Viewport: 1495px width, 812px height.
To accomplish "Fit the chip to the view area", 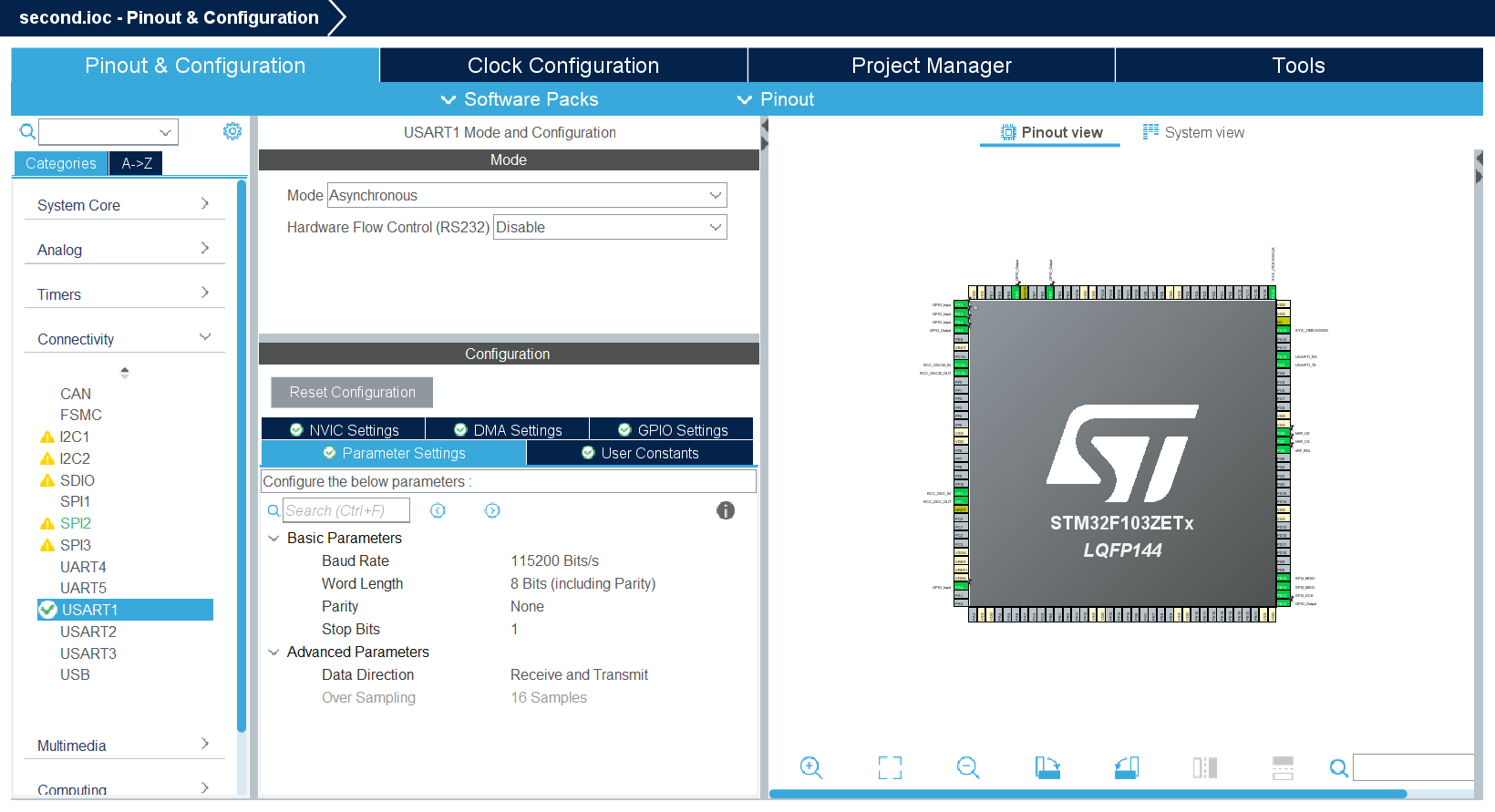I will click(890, 767).
